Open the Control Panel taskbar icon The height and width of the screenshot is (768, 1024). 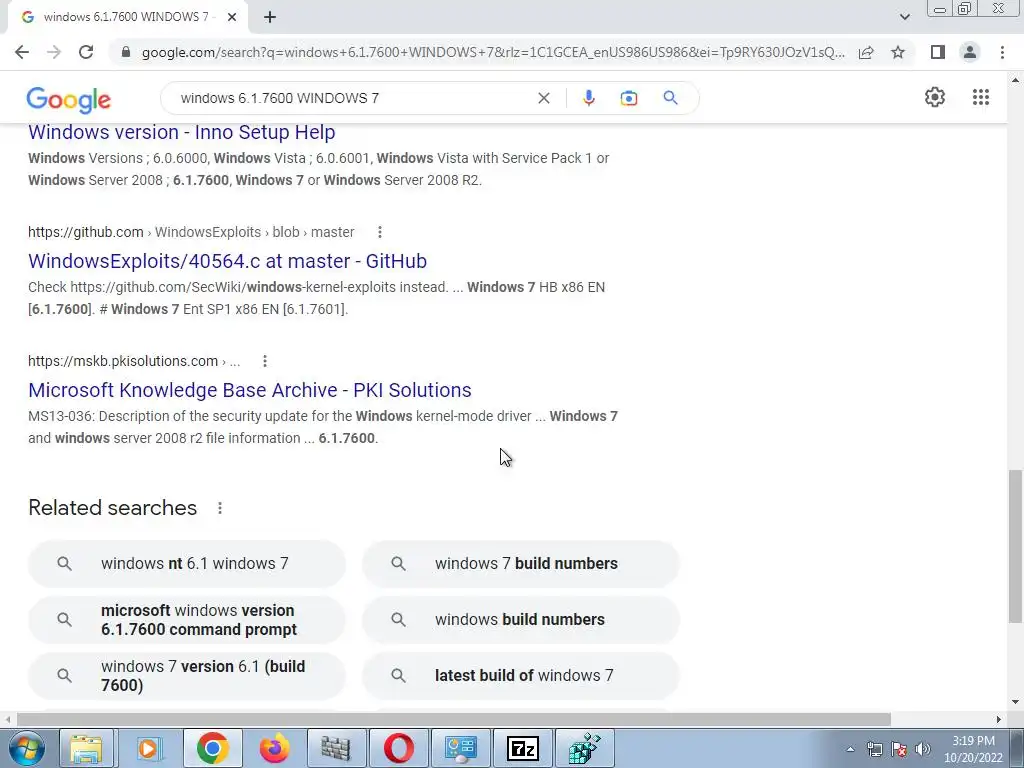[461, 748]
